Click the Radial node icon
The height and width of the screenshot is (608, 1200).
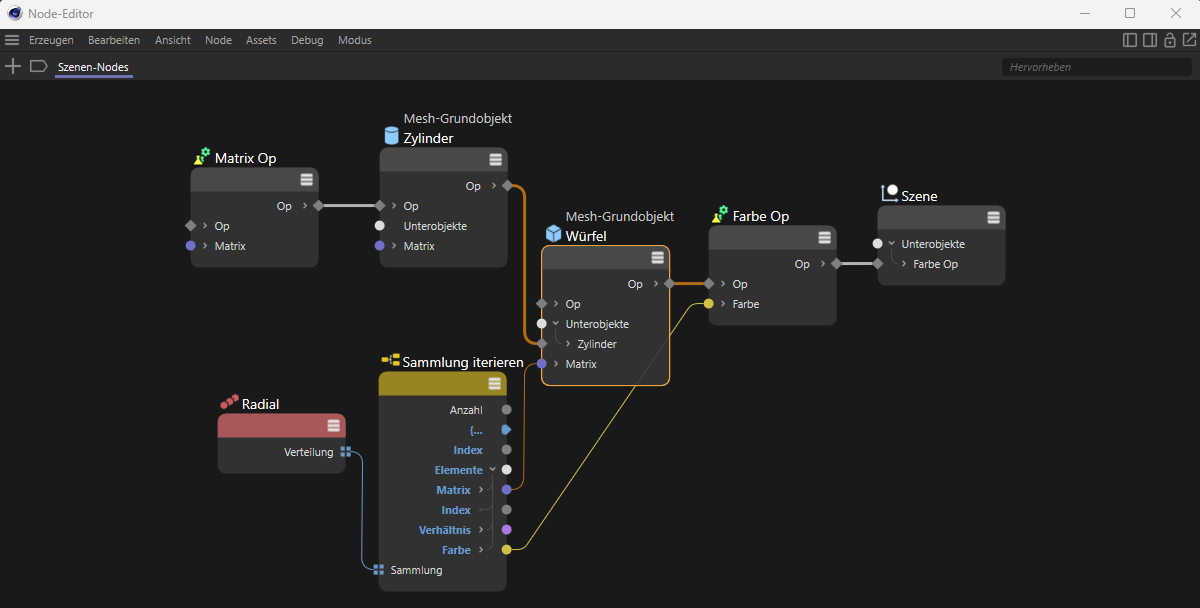tap(229, 402)
